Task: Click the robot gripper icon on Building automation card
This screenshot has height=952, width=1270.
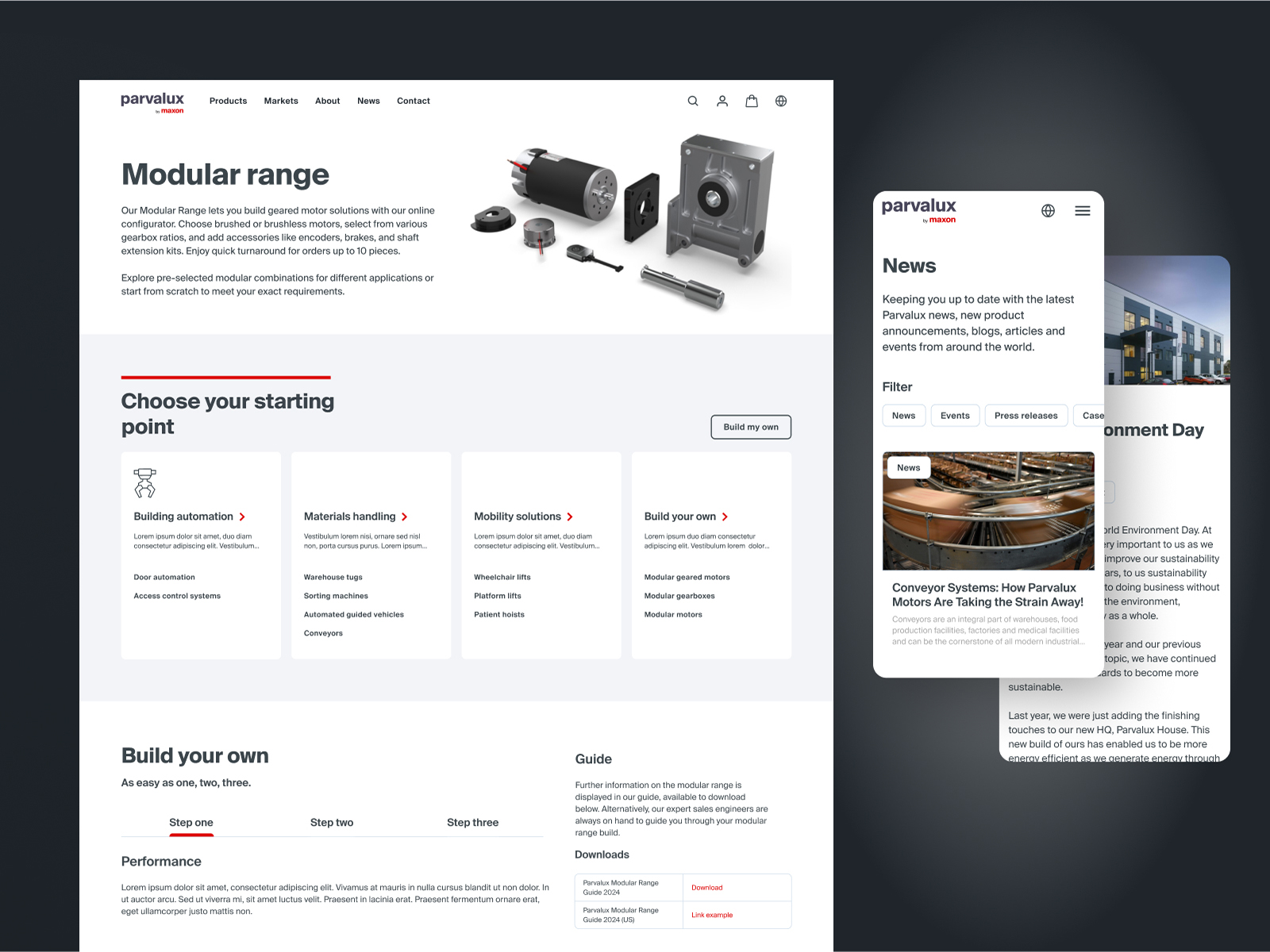Action: click(x=144, y=483)
